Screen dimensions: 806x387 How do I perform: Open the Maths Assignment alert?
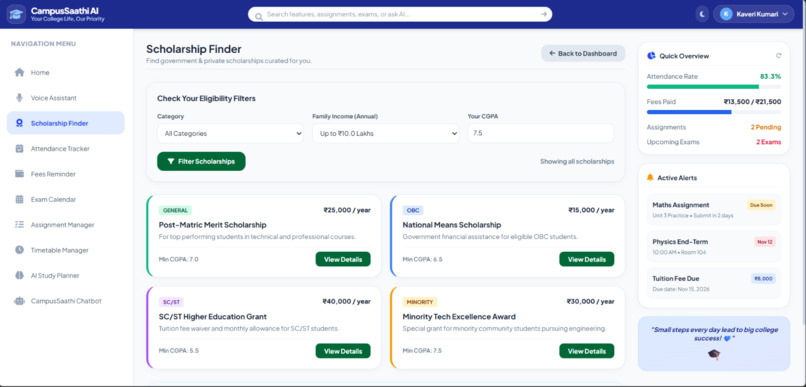713,210
